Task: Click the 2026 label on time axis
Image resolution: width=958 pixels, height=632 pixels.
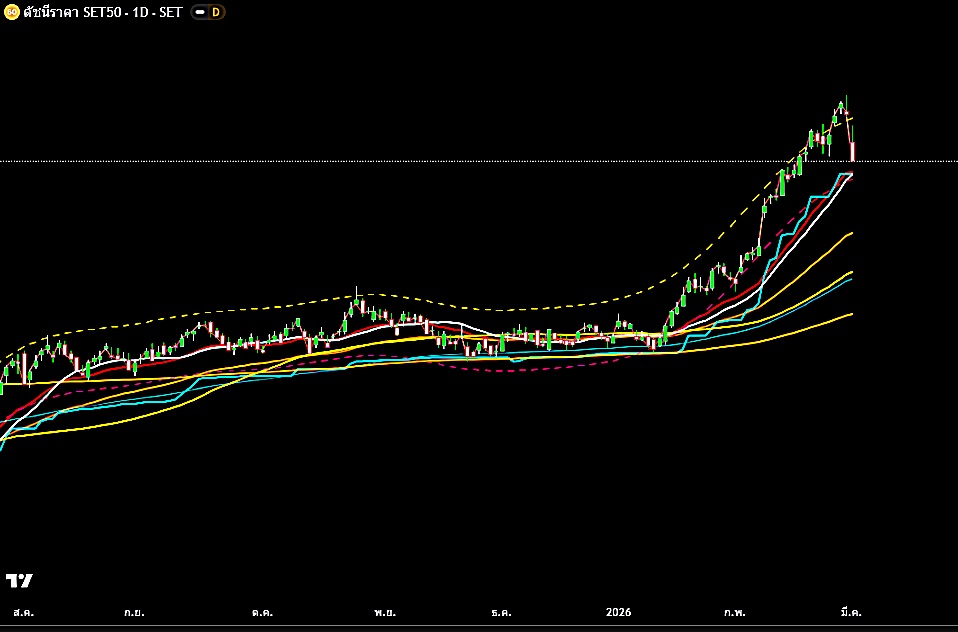Action: point(618,612)
